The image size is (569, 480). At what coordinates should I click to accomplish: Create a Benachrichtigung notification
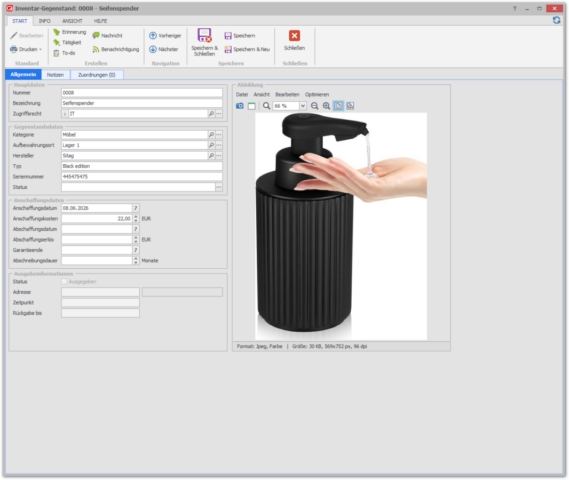pyautogui.click(x=116, y=49)
